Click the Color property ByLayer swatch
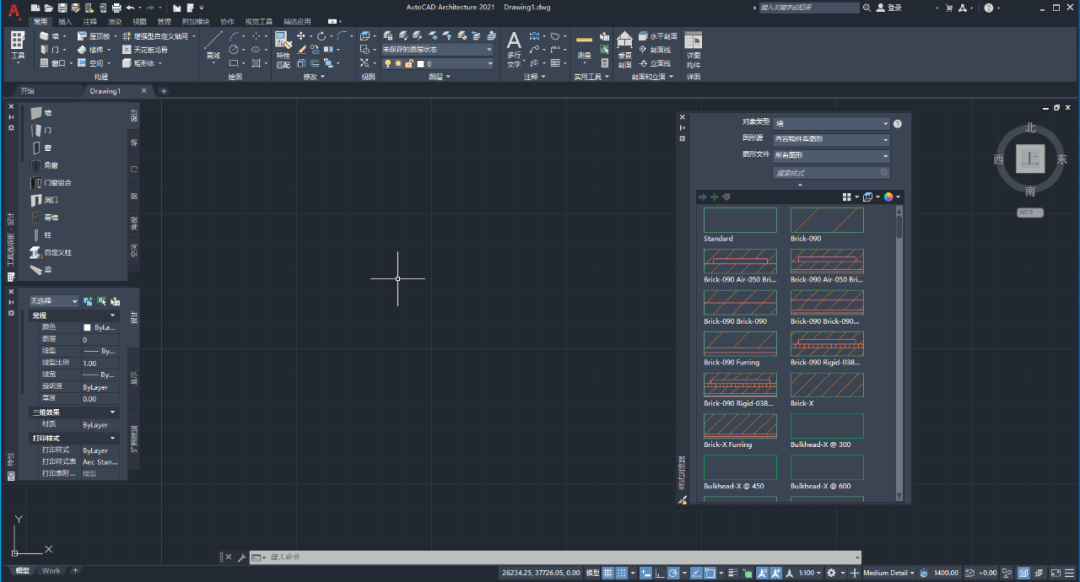The height and width of the screenshot is (582, 1080). [87, 328]
